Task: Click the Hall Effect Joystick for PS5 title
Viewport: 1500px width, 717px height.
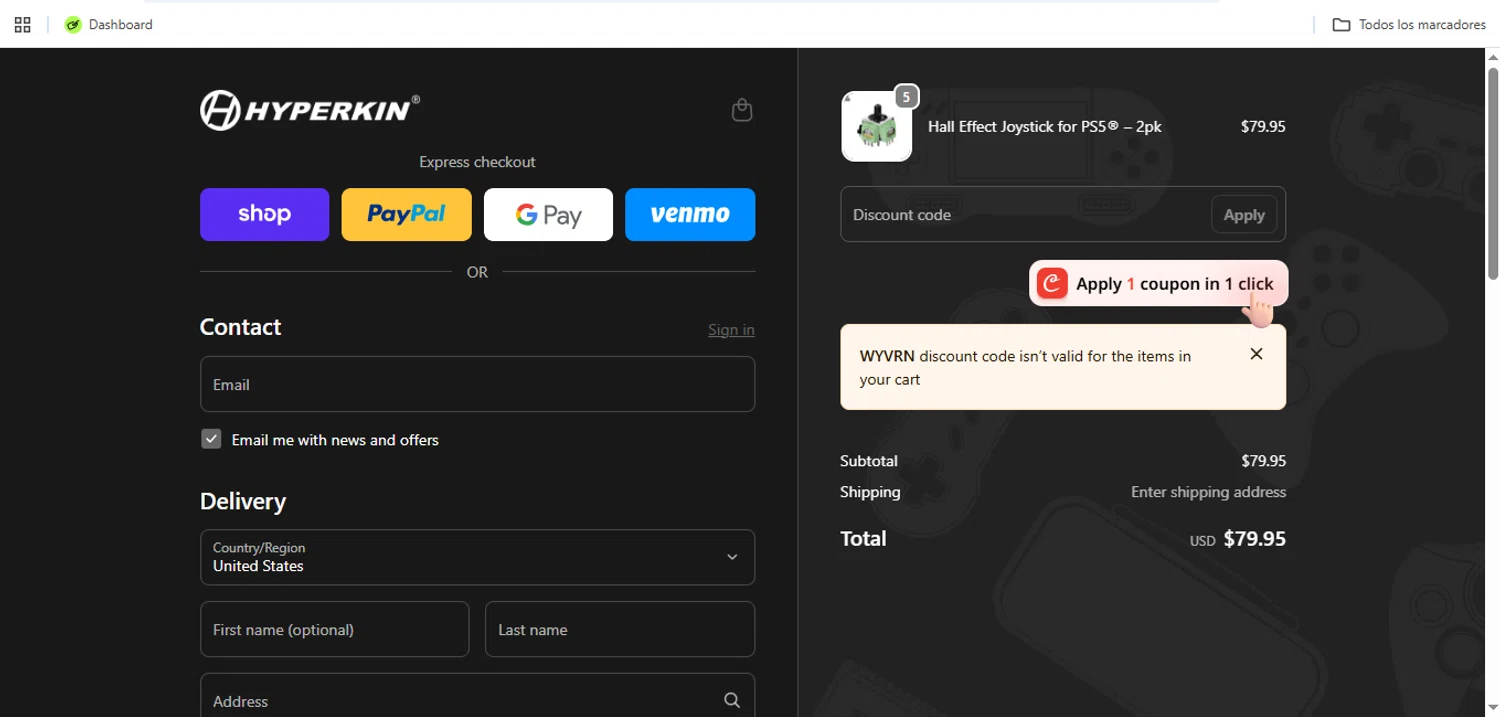Action: 1044,126
